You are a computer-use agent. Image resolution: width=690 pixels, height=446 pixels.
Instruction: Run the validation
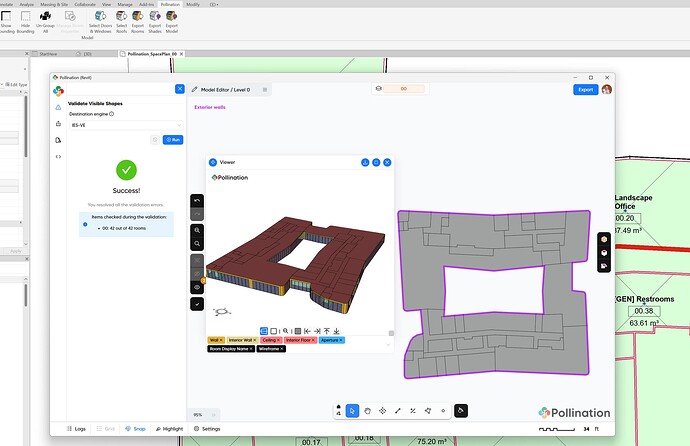pos(174,140)
